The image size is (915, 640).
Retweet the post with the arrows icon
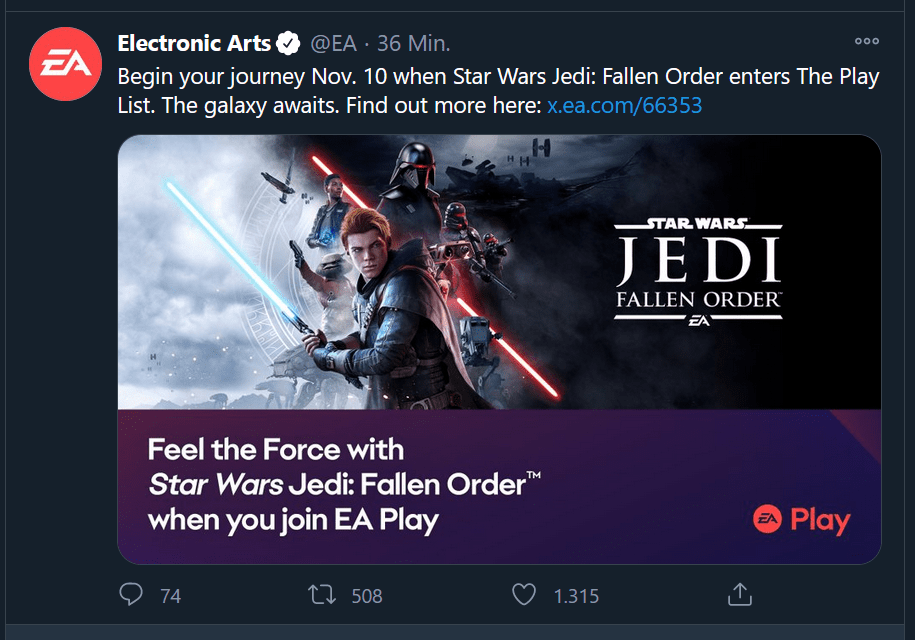(x=322, y=595)
